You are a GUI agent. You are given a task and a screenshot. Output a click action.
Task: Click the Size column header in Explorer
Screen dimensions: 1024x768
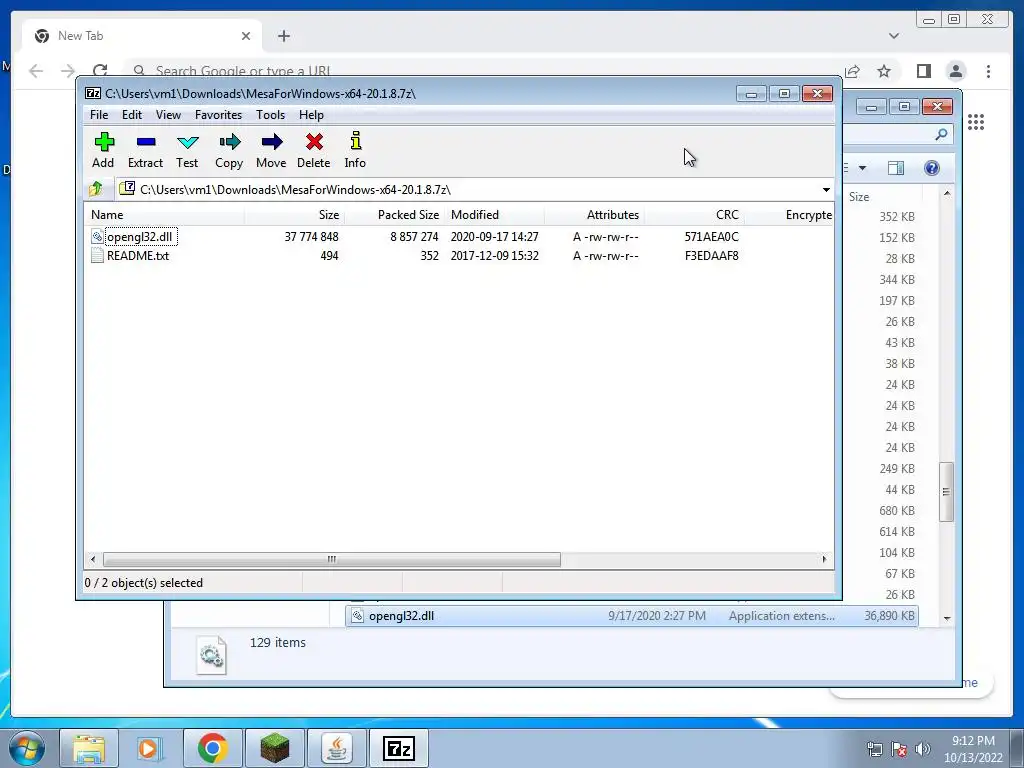[883, 197]
